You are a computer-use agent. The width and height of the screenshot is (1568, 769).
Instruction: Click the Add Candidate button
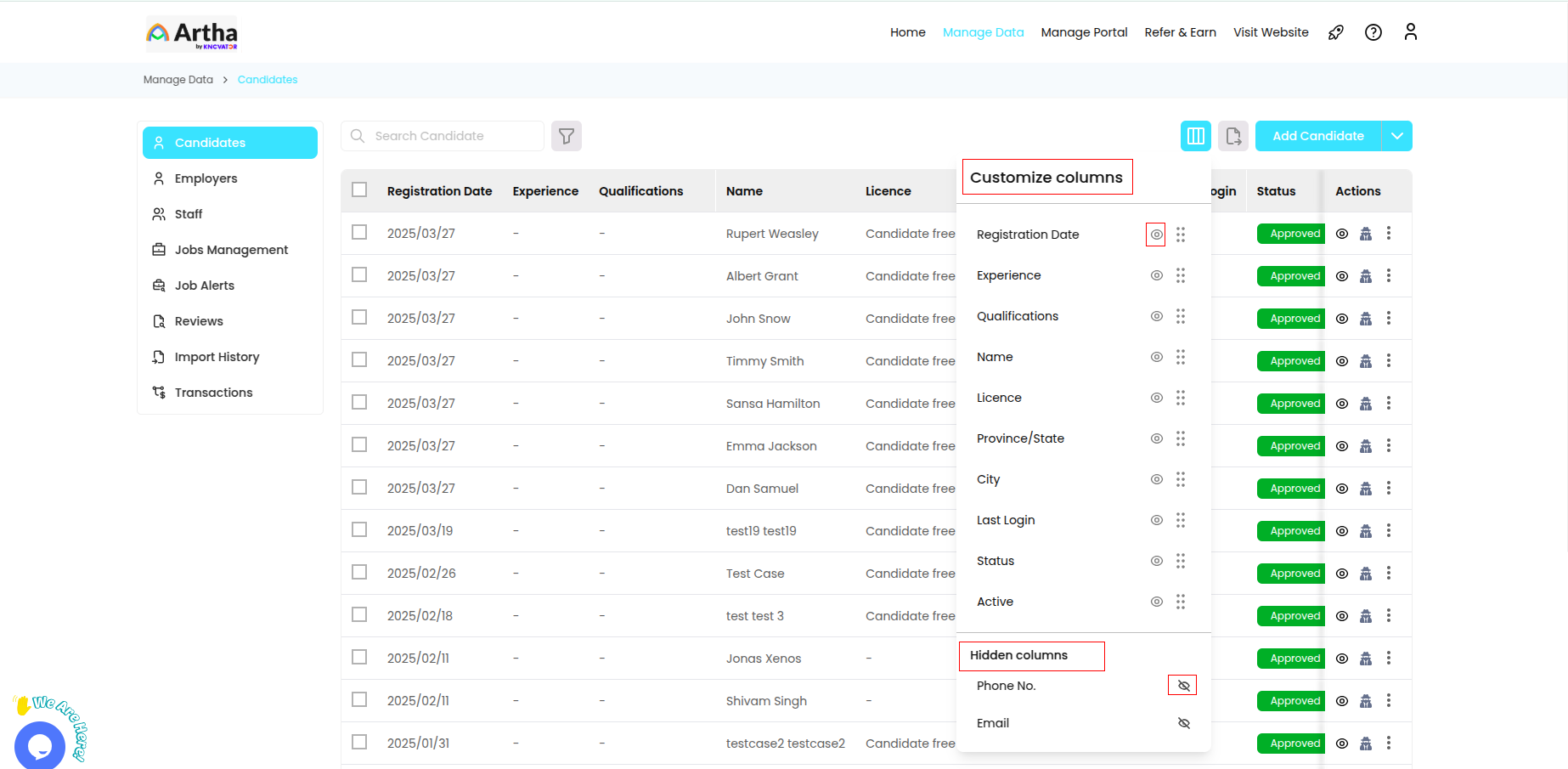(1317, 136)
